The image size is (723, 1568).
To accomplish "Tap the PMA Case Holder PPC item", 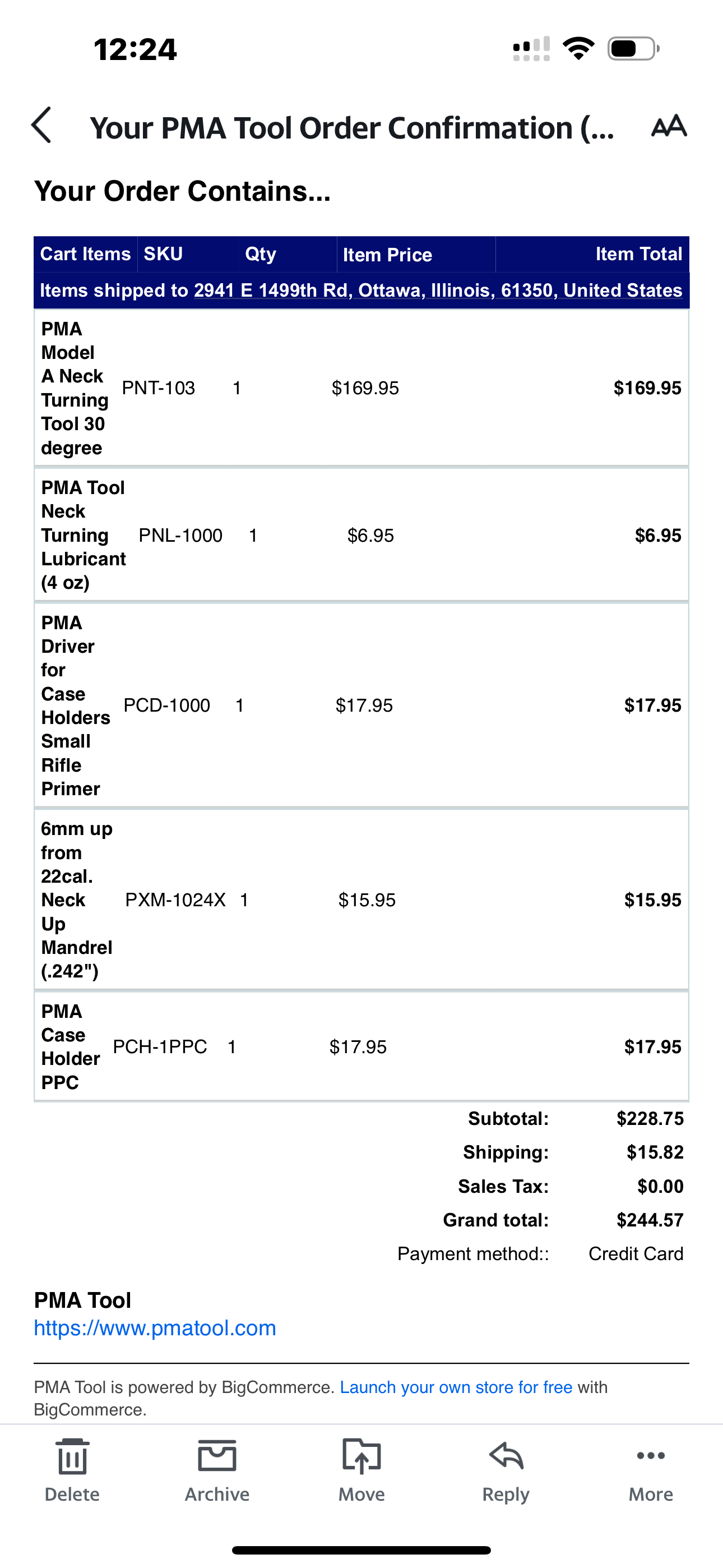I will (70, 1047).
